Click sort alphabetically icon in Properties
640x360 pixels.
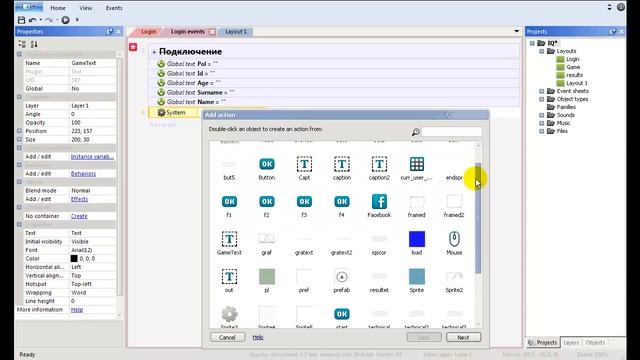pos(34,44)
